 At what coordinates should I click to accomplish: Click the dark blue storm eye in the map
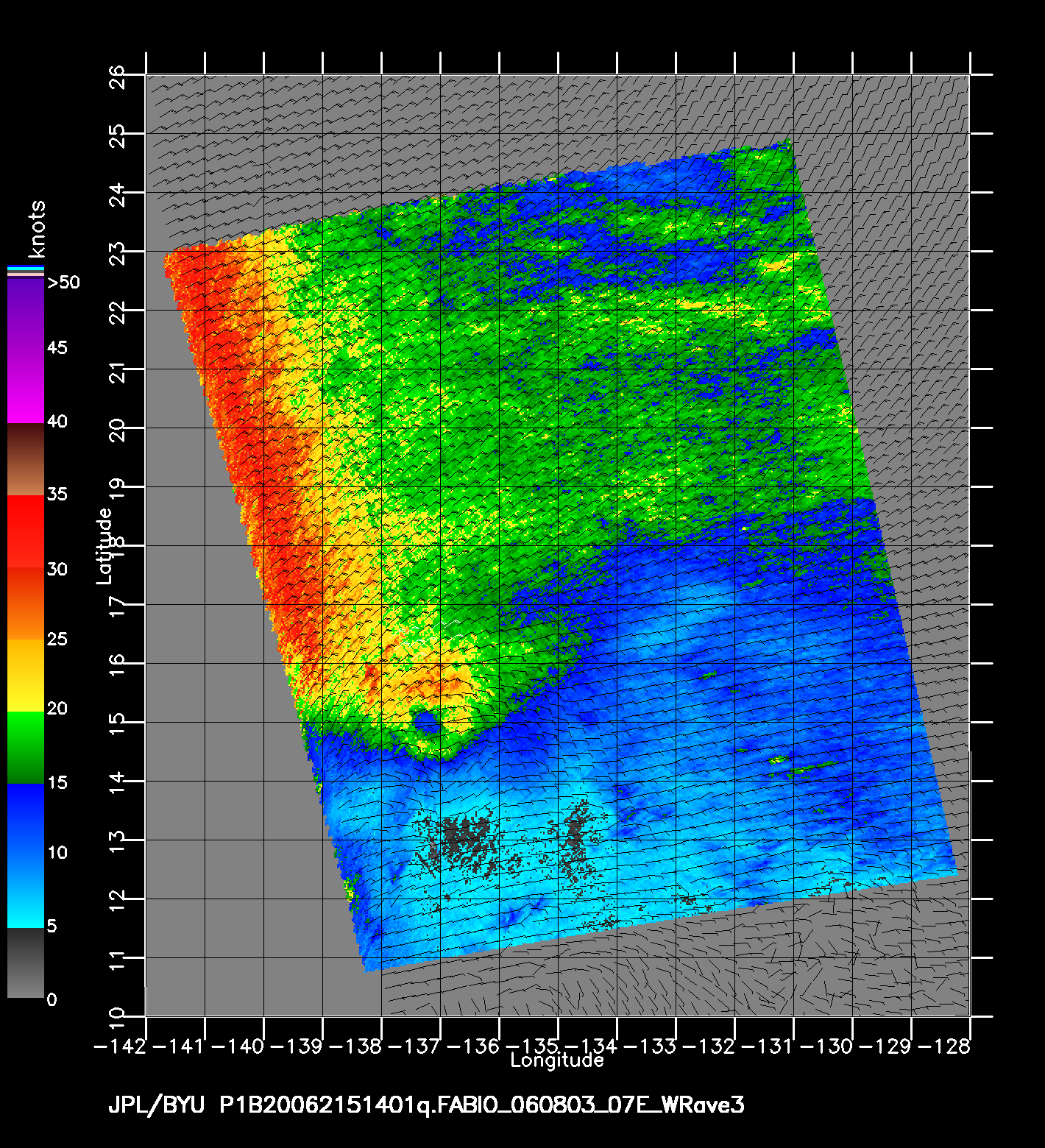click(428, 720)
